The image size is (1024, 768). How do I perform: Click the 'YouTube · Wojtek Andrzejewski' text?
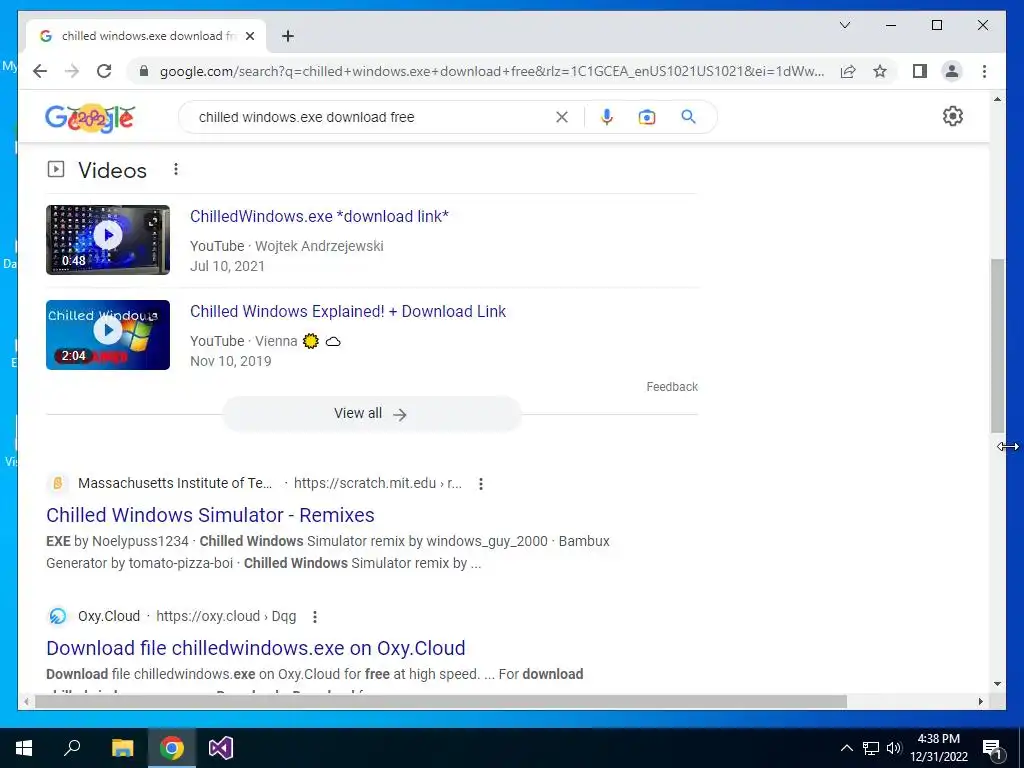pyautogui.click(x=287, y=246)
